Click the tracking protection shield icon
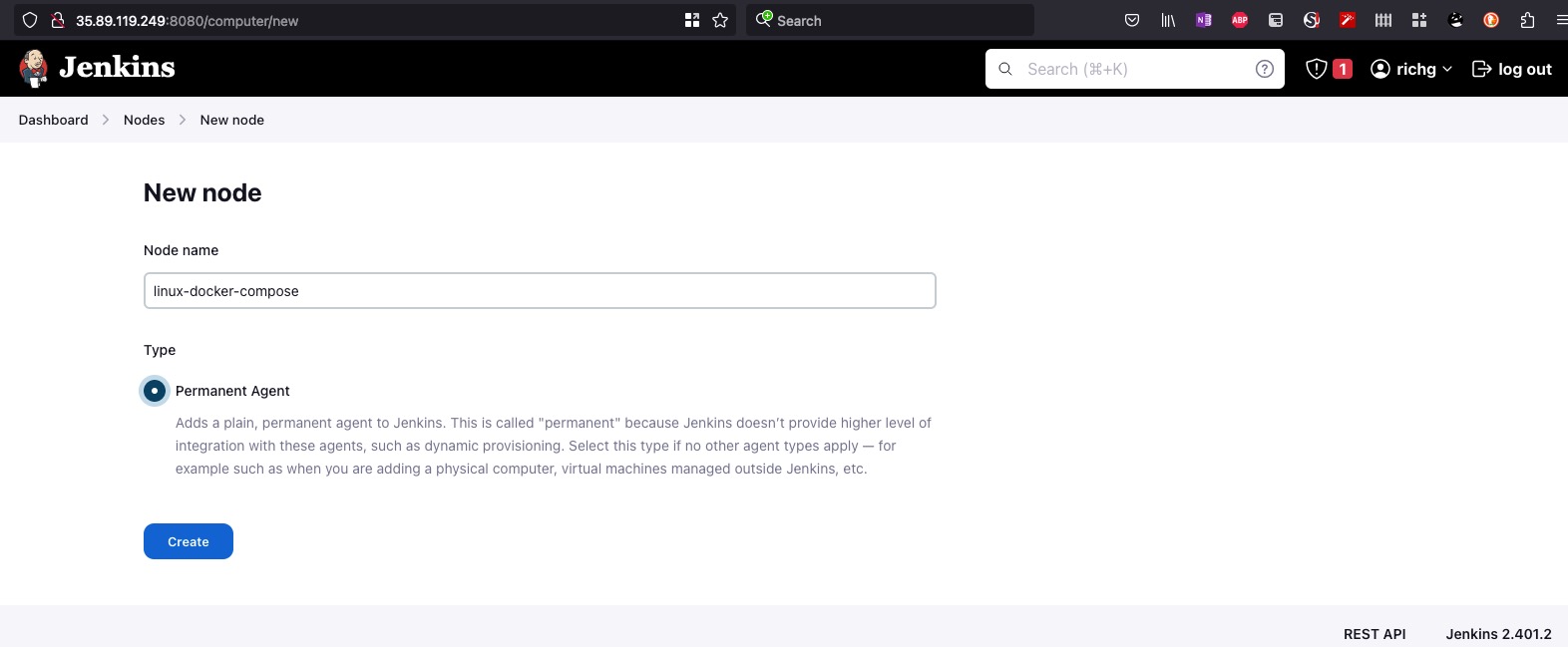The height and width of the screenshot is (647, 1568). (30, 20)
